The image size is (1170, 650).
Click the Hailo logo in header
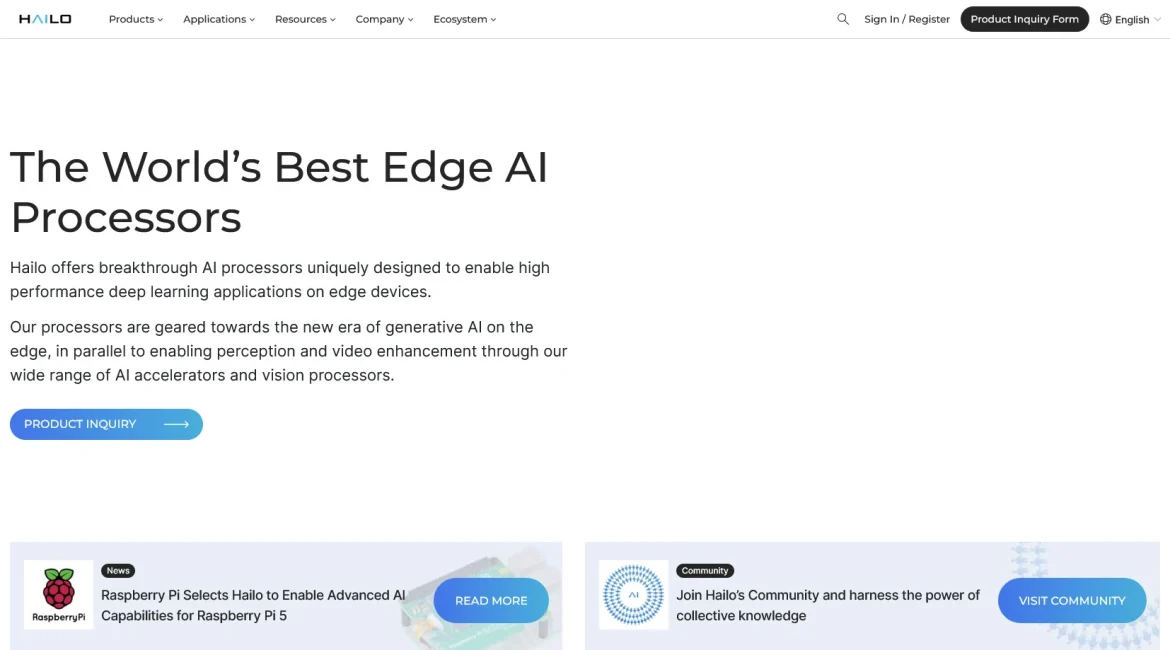[45, 19]
